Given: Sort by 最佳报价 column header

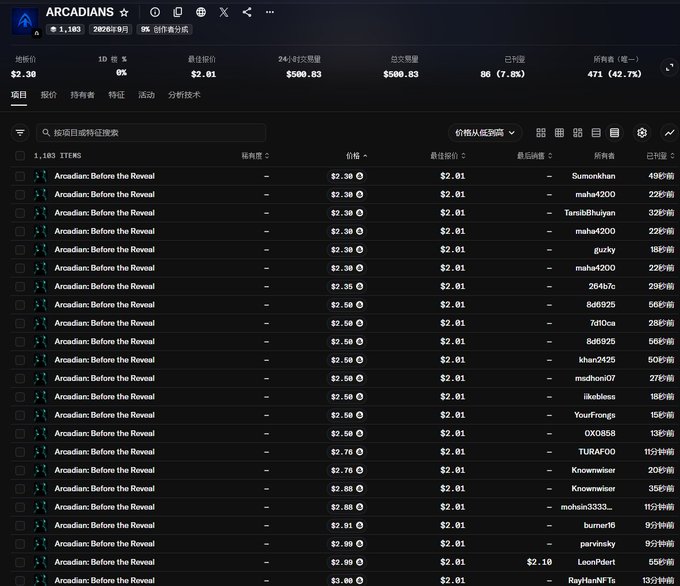Looking at the screenshot, I should (448, 156).
